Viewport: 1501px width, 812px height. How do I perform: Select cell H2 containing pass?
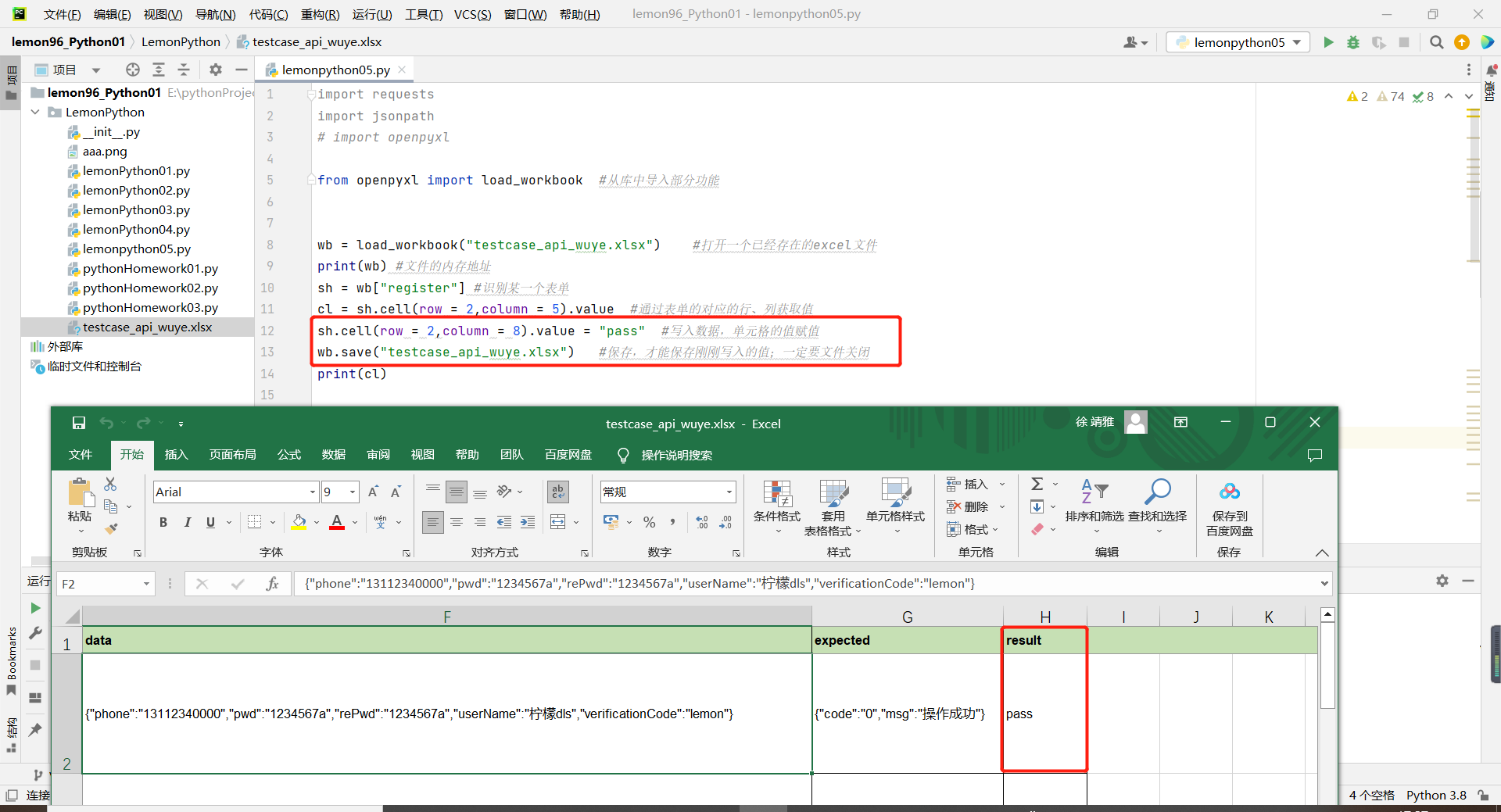coord(1045,714)
